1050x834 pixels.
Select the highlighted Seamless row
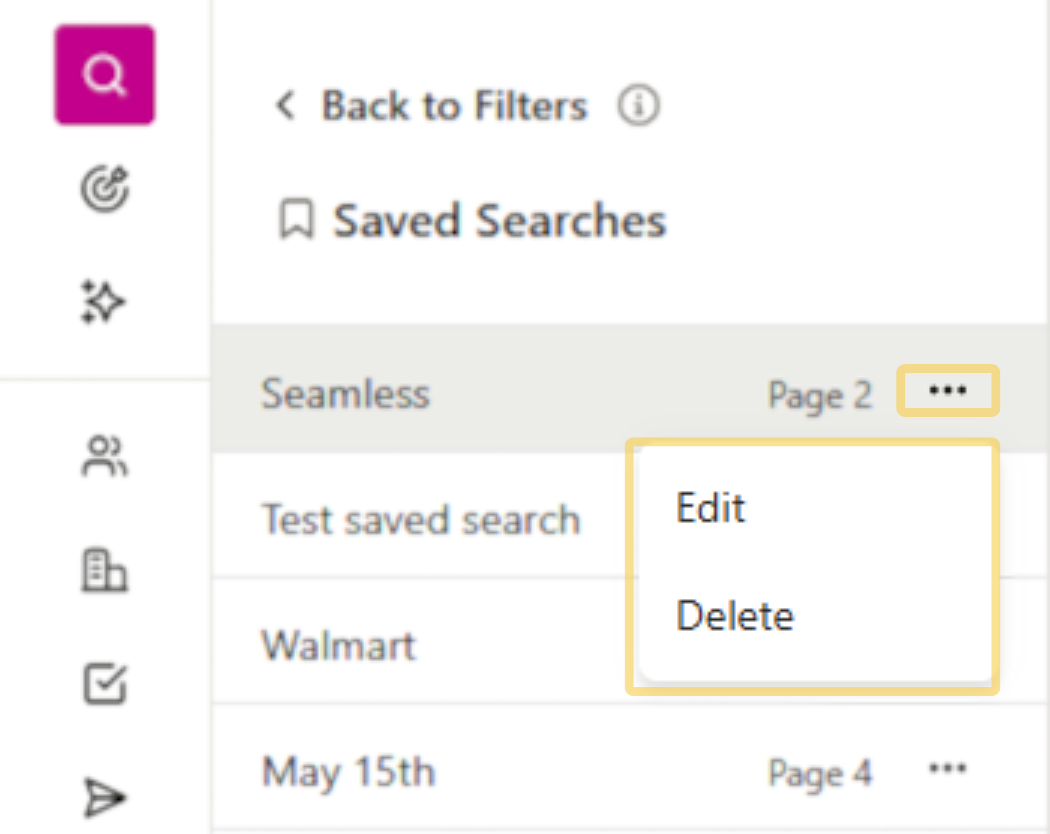pos(345,394)
